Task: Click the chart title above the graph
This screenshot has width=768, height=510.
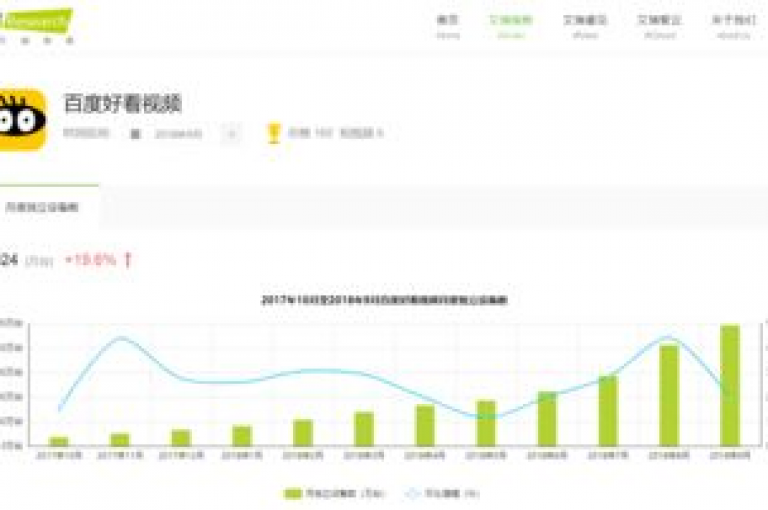Action: pos(384,300)
